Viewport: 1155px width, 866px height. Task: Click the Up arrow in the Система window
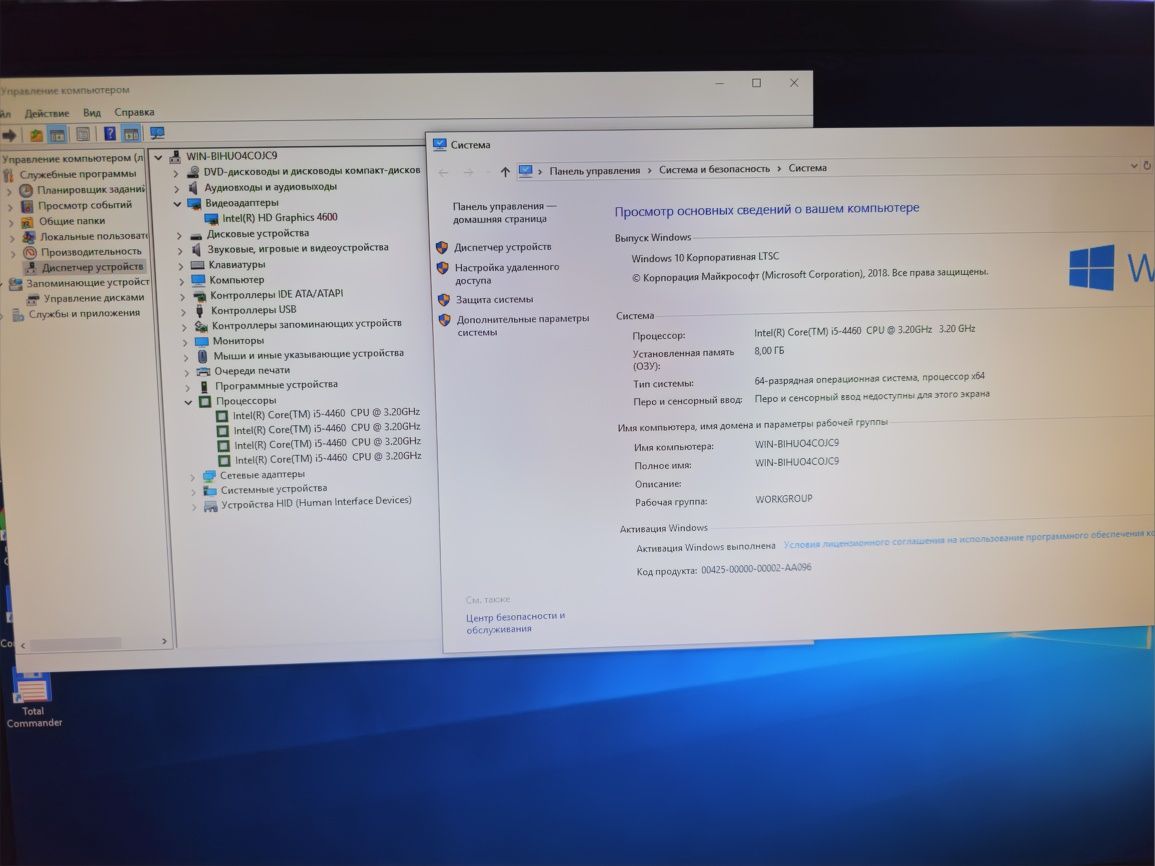coord(505,172)
